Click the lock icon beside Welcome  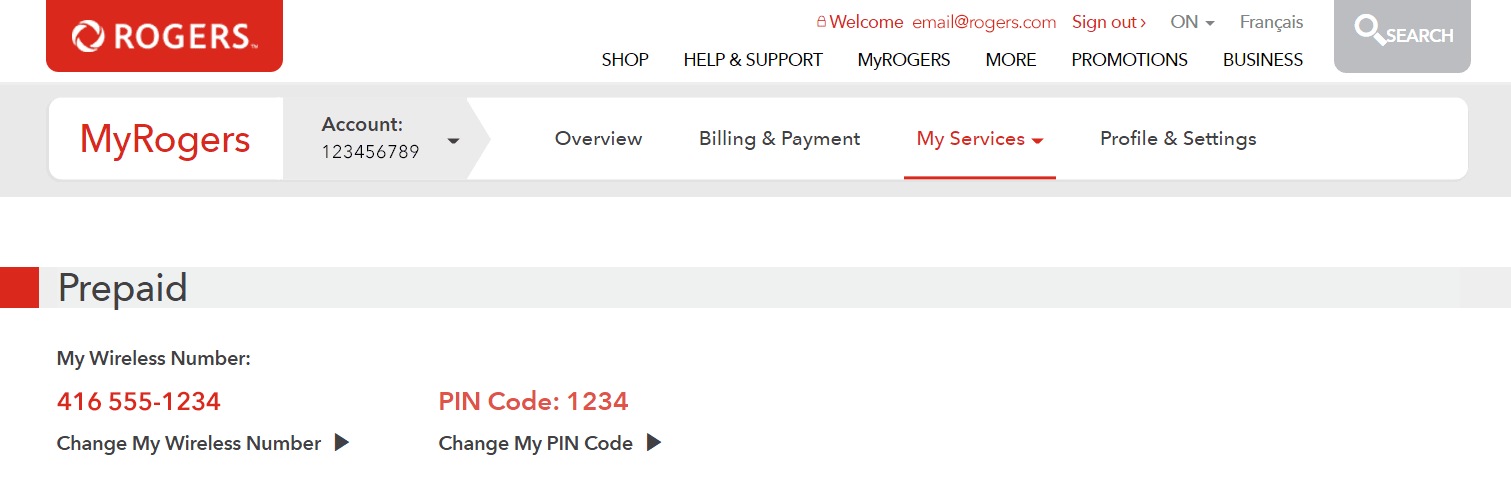(x=822, y=22)
